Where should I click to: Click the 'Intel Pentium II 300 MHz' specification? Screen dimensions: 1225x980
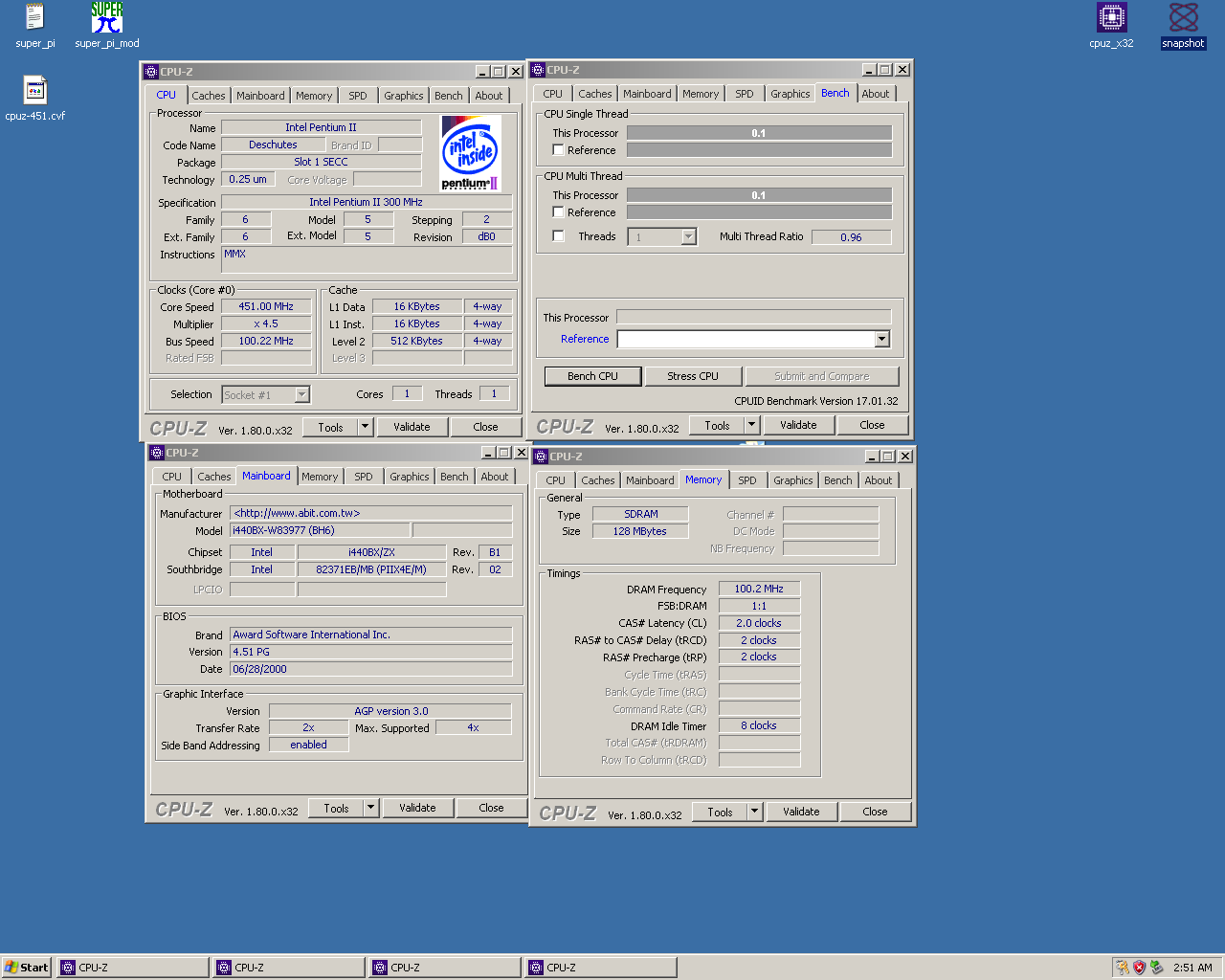click(x=366, y=202)
